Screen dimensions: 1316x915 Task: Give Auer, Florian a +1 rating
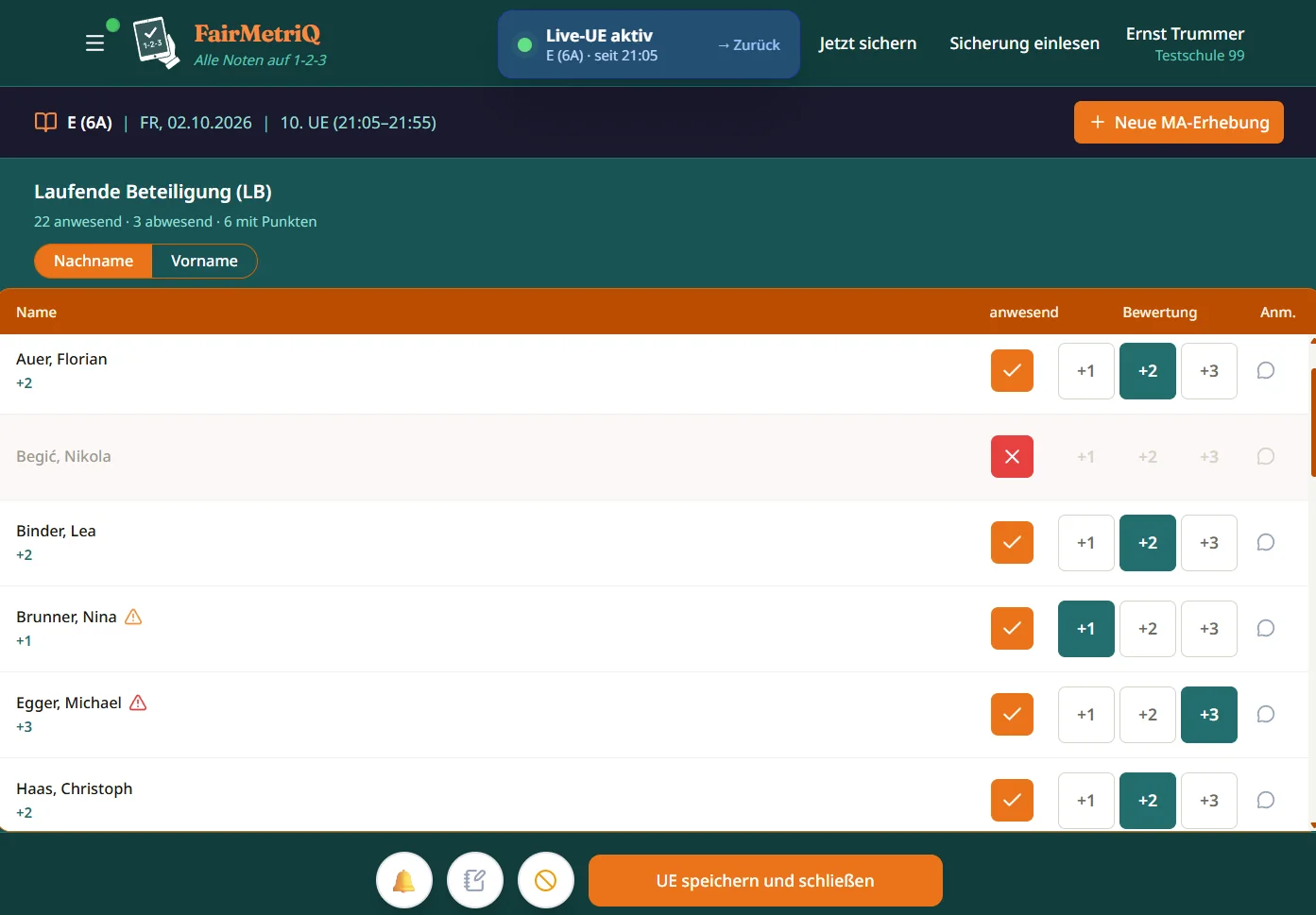click(1086, 370)
